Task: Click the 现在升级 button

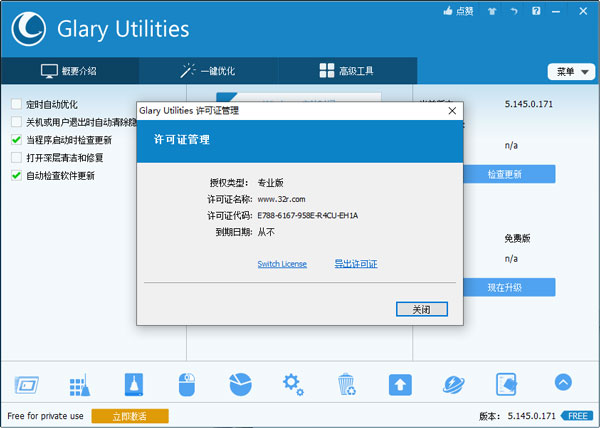Action: point(509,287)
